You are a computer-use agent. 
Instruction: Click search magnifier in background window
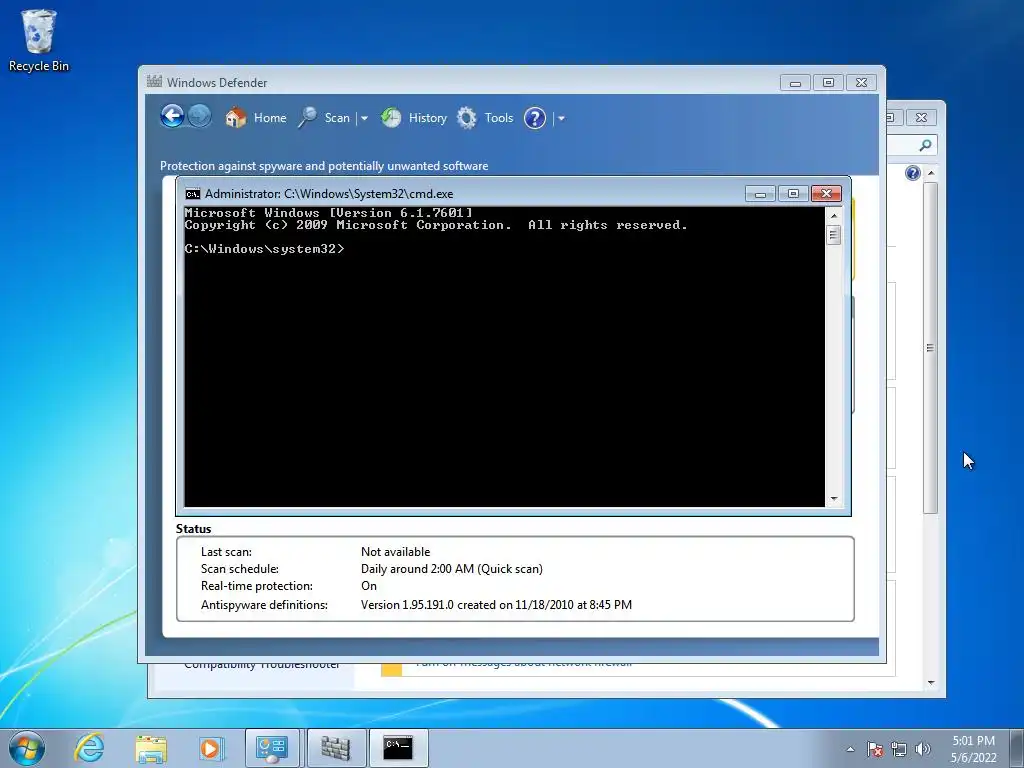[925, 145]
